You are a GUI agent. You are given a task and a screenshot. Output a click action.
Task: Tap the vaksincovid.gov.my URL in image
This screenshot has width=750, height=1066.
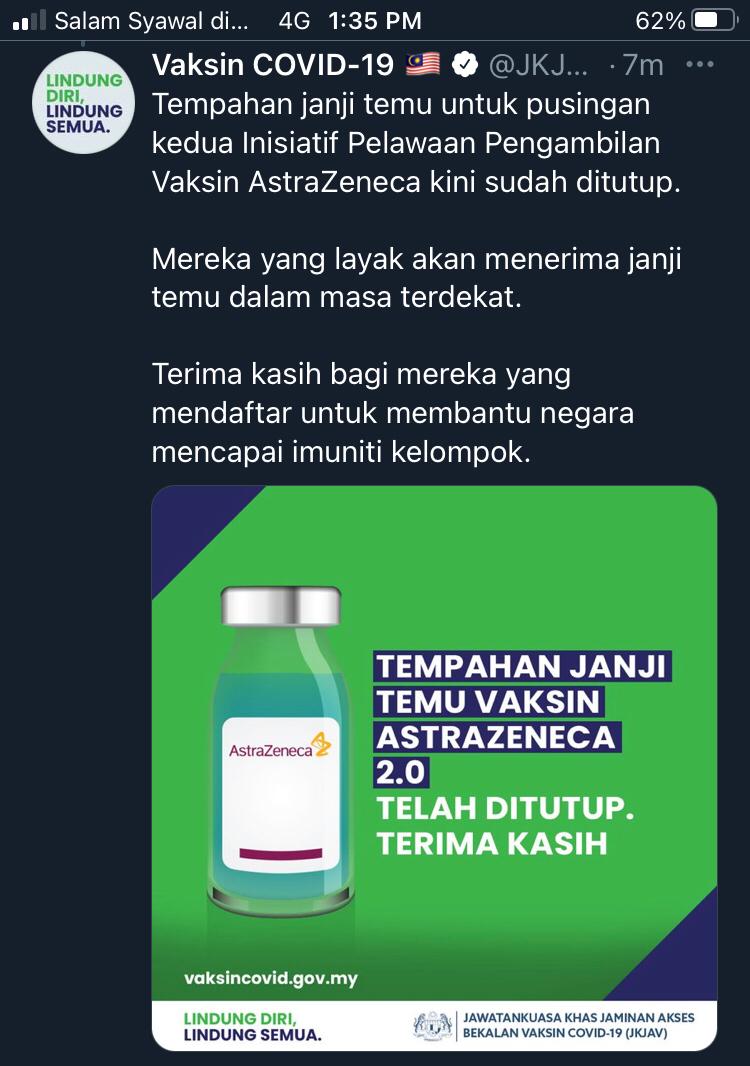coord(271,979)
